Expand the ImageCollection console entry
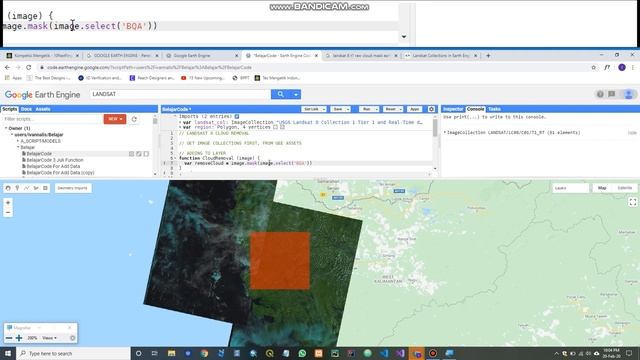 [x=445, y=132]
